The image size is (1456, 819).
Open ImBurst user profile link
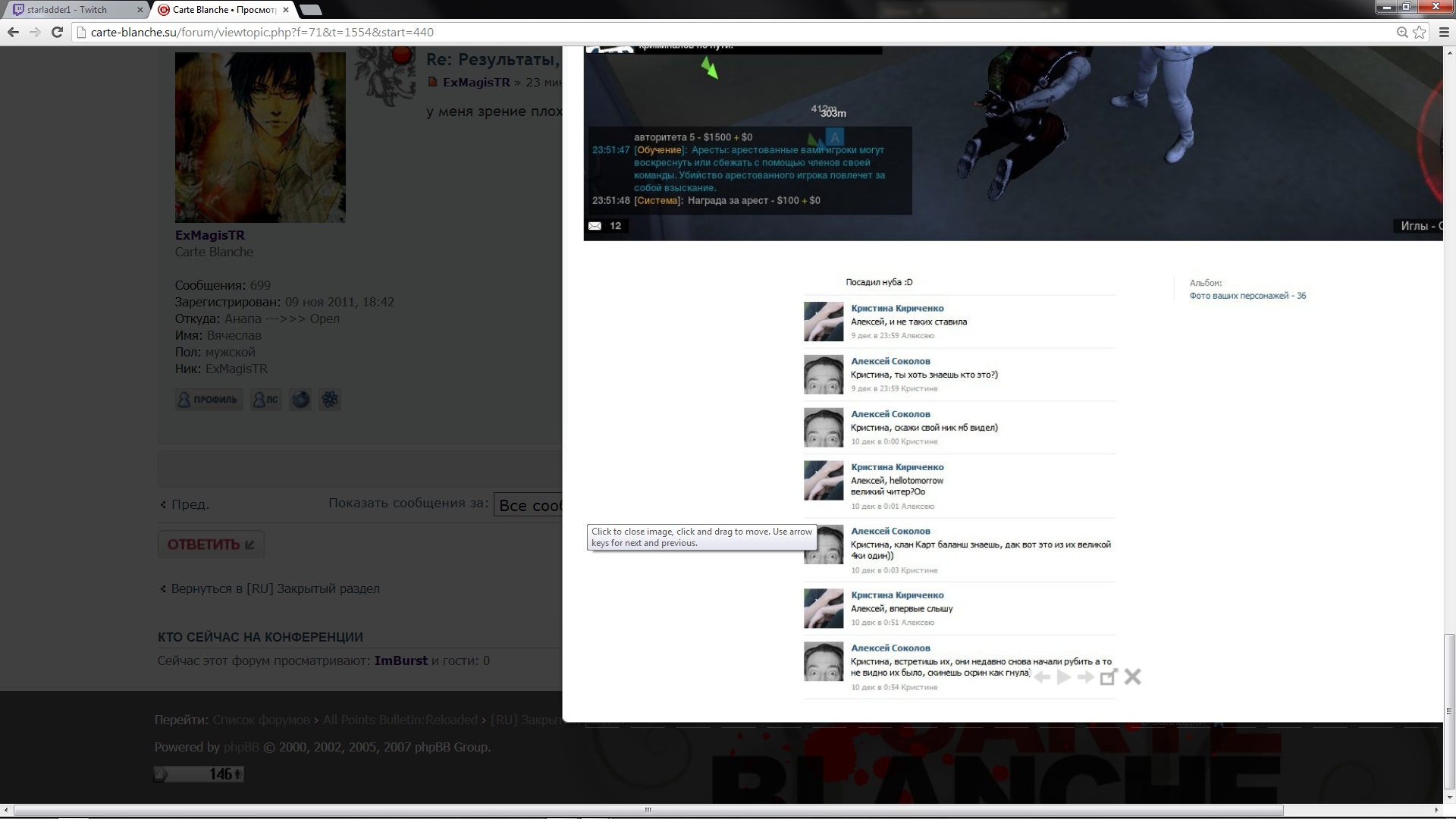click(400, 661)
